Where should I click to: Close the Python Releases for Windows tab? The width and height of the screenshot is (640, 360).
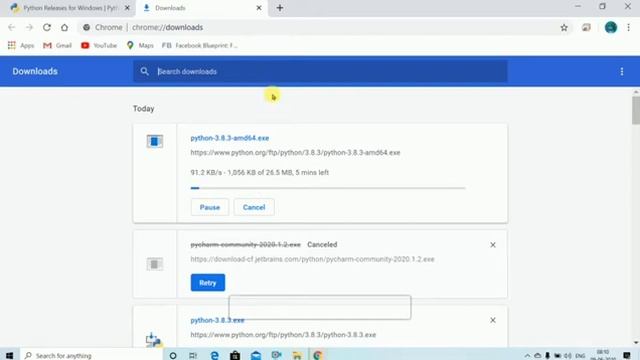(x=127, y=8)
